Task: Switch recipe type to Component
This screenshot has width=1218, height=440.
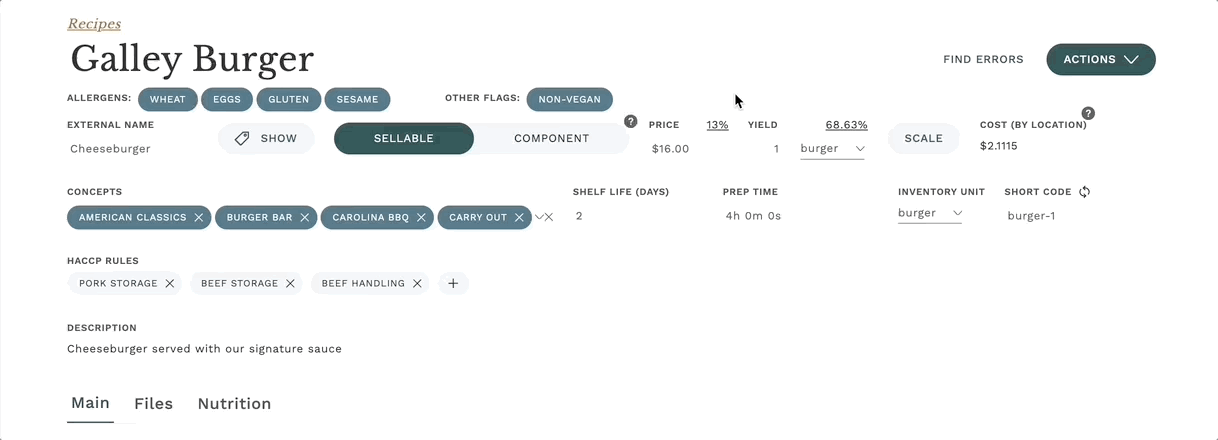Action: point(551,139)
